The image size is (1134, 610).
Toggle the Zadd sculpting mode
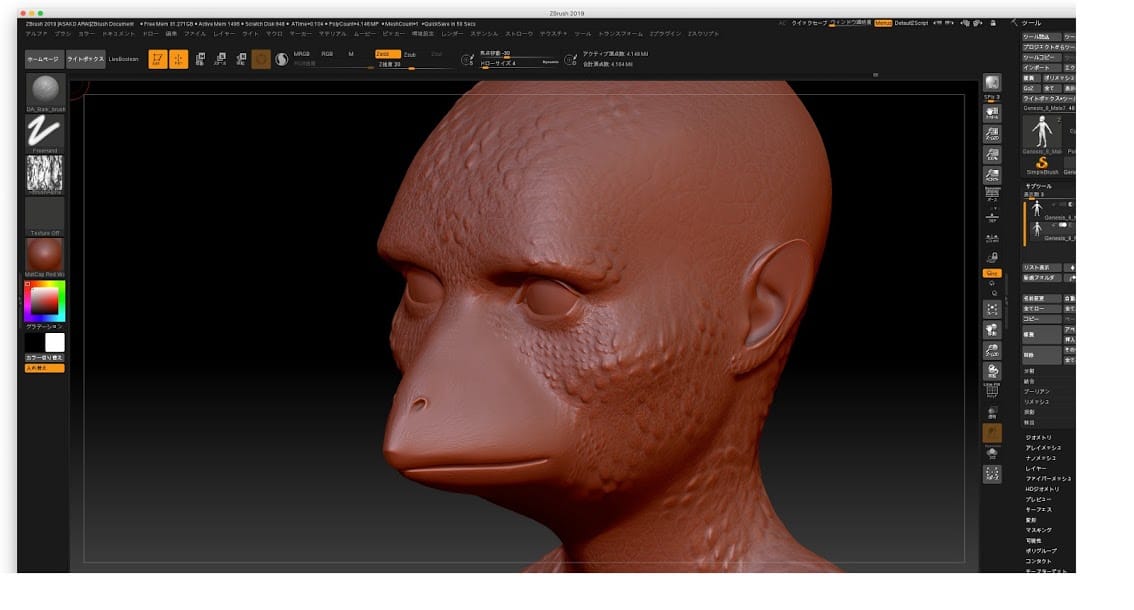tap(387, 54)
